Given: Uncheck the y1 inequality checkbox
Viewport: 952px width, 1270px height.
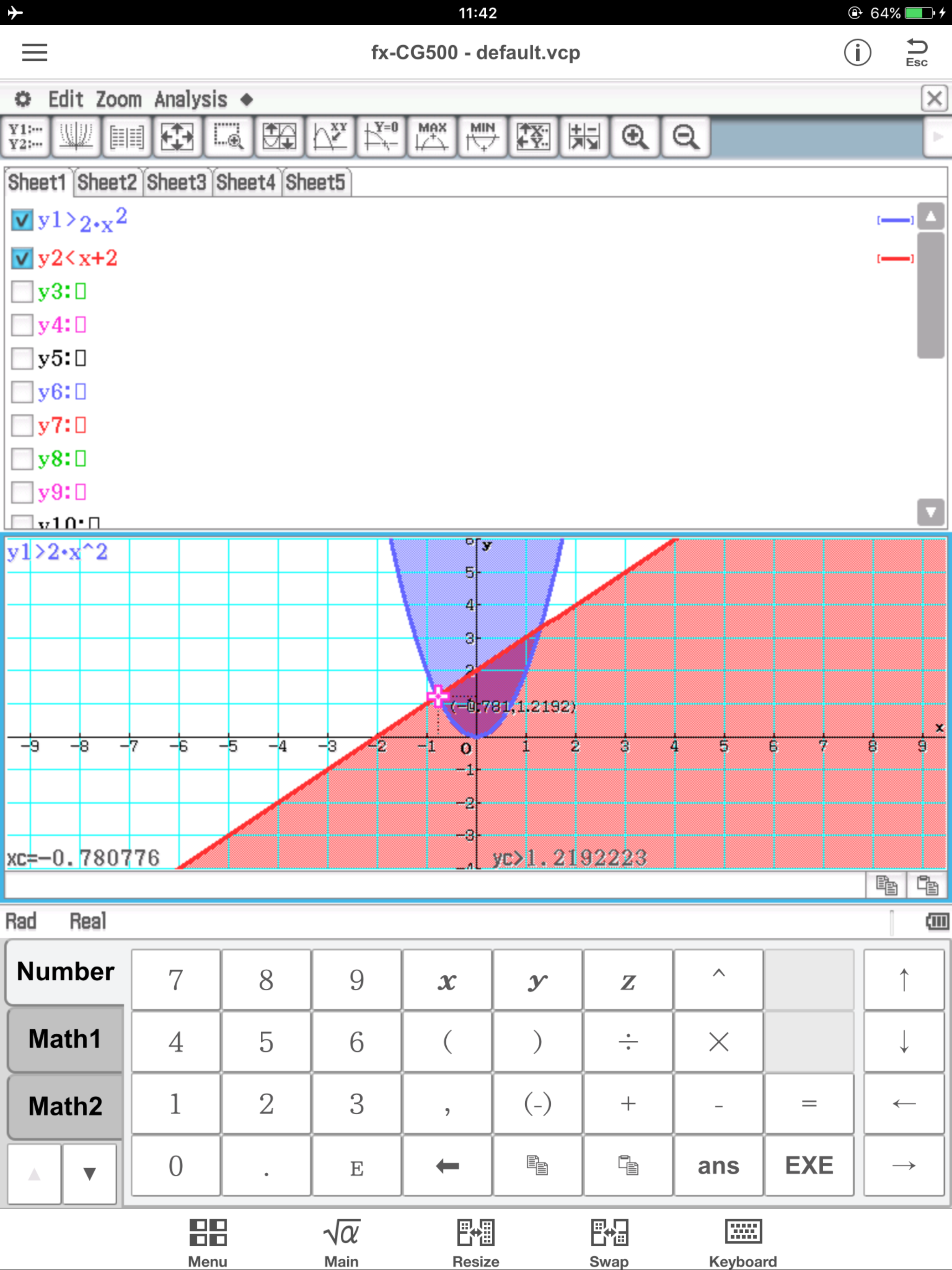Looking at the screenshot, I should 22,220.
